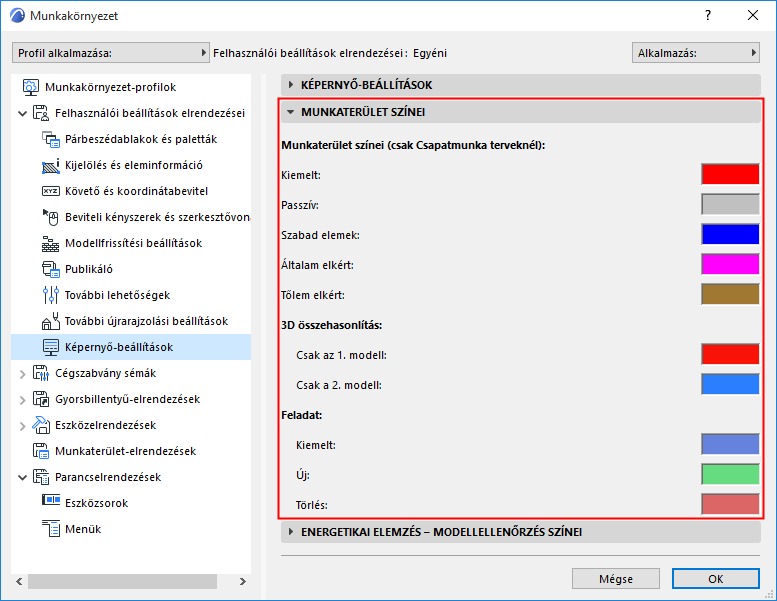Click the Eszközsorok toolbar icon

click(x=51, y=500)
